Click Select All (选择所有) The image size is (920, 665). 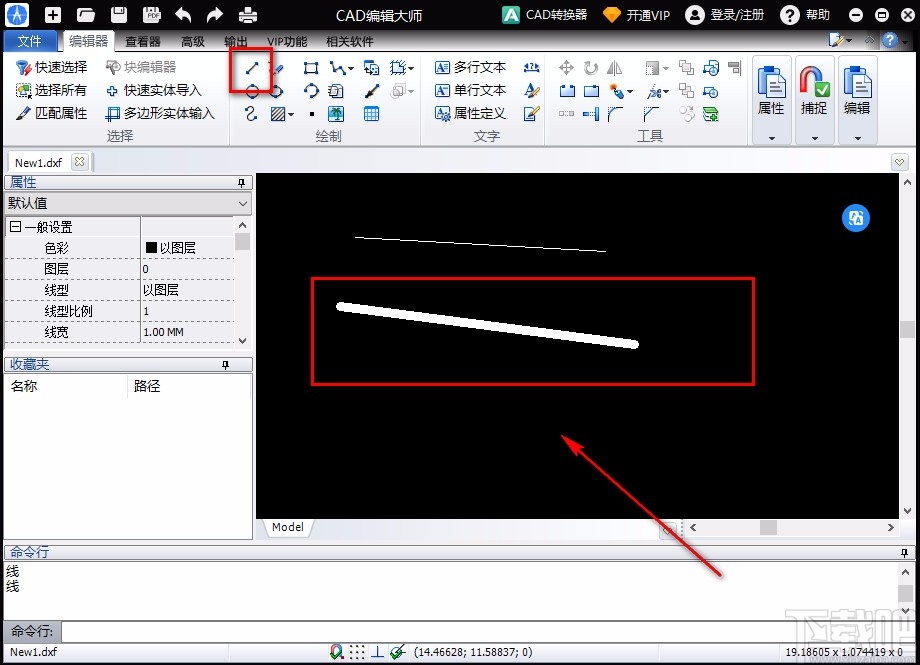[x=51, y=90]
